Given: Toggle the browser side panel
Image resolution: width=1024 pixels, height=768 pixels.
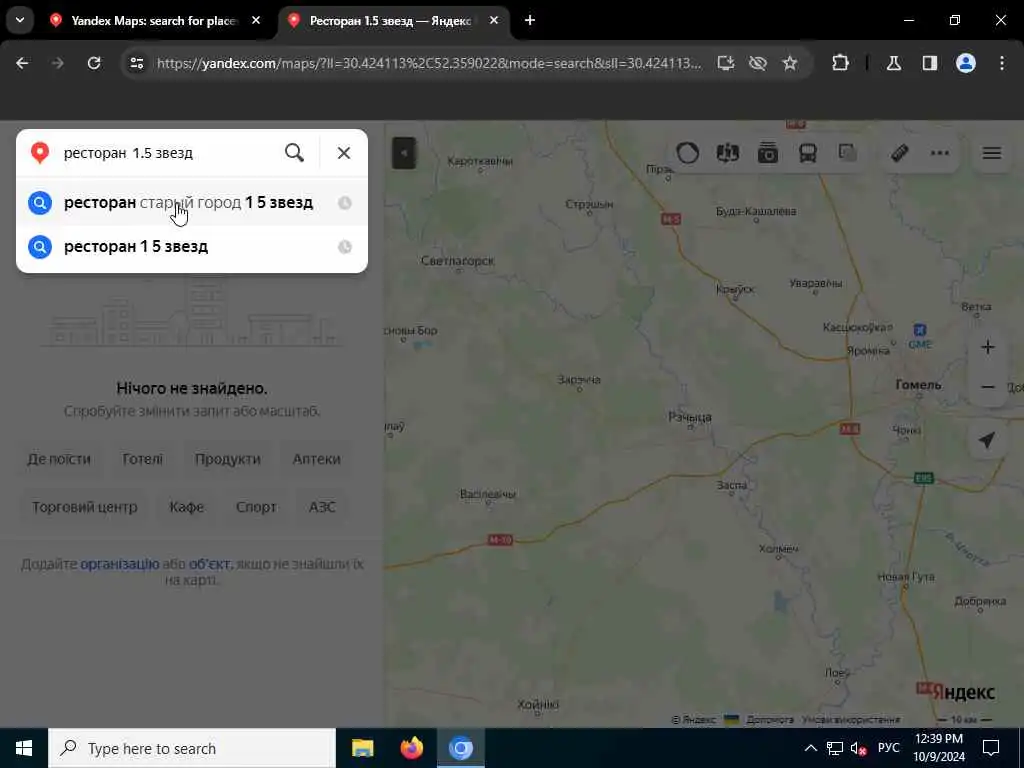Looking at the screenshot, I should coord(929,63).
